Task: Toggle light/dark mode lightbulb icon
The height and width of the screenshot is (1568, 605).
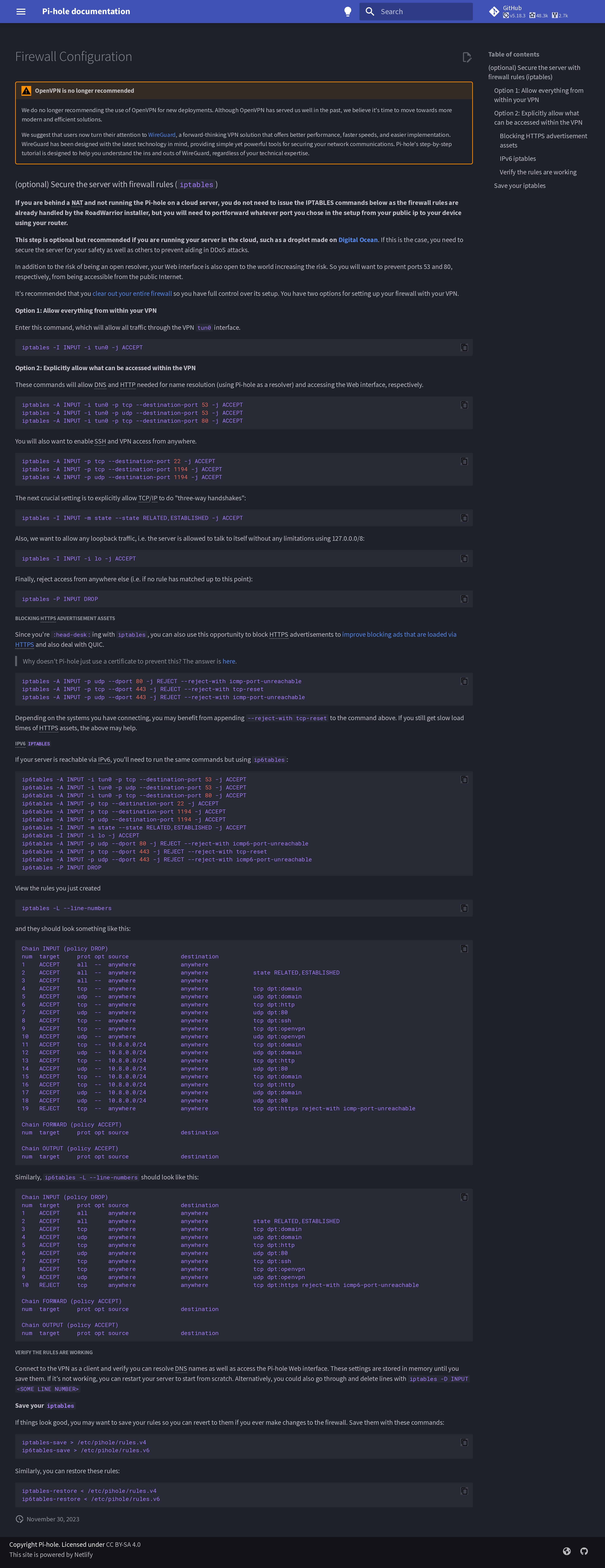Action: (x=348, y=12)
